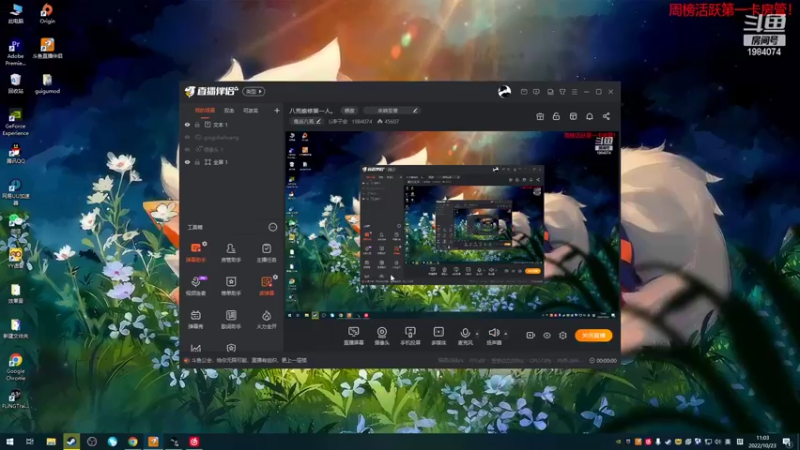
Task: Add the 摄像头 camera source
Action: coord(382,336)
